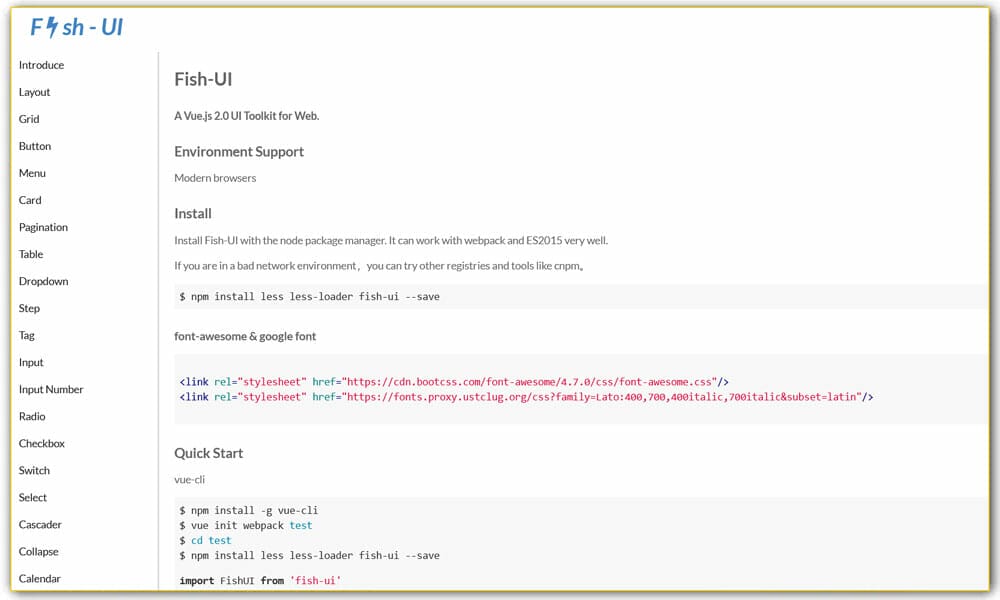
Task: Navigate to Menu component docs
Action: click(32, 173)
